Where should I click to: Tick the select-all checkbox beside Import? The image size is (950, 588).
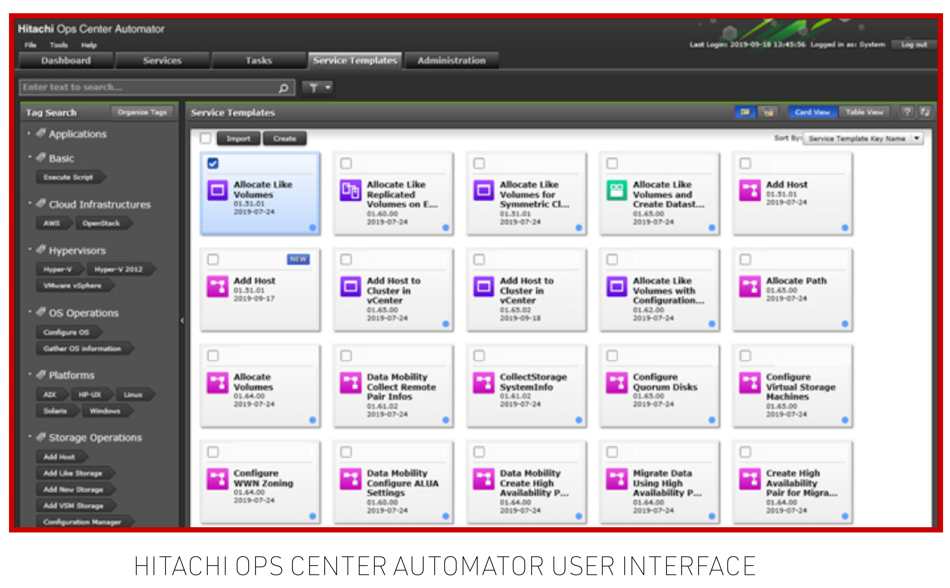[206, 139]
